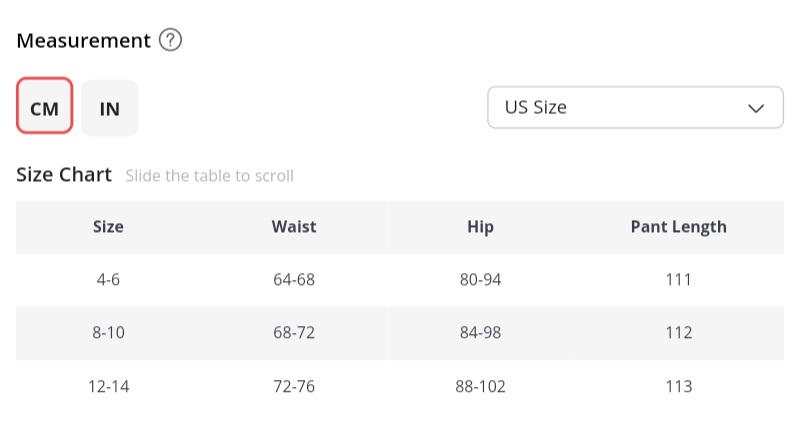Image resolution: width=800 pixels, height=448 pixels.
Task: Switch measurement units to IN
Action: (x=110, y=108)
